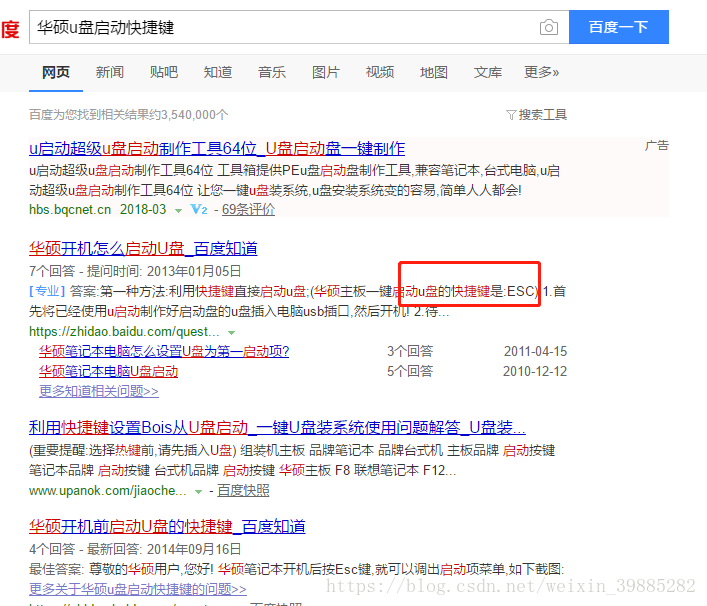Open 华硕笔记本电脑怎么设置U盘为第一启动项?
Viewport: 707px width, 606px height.
[x=164, y=351]
